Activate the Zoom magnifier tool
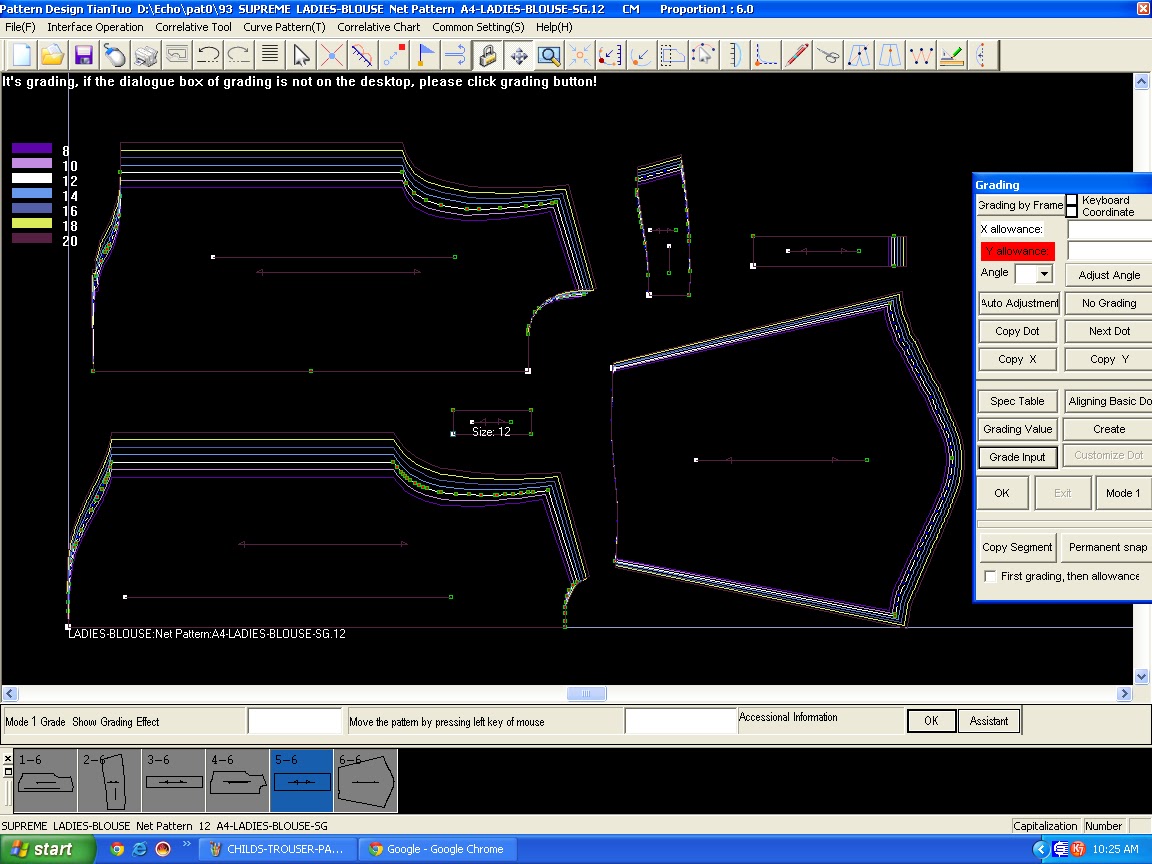Viewport: 1152px width, 864px height. 549,55
